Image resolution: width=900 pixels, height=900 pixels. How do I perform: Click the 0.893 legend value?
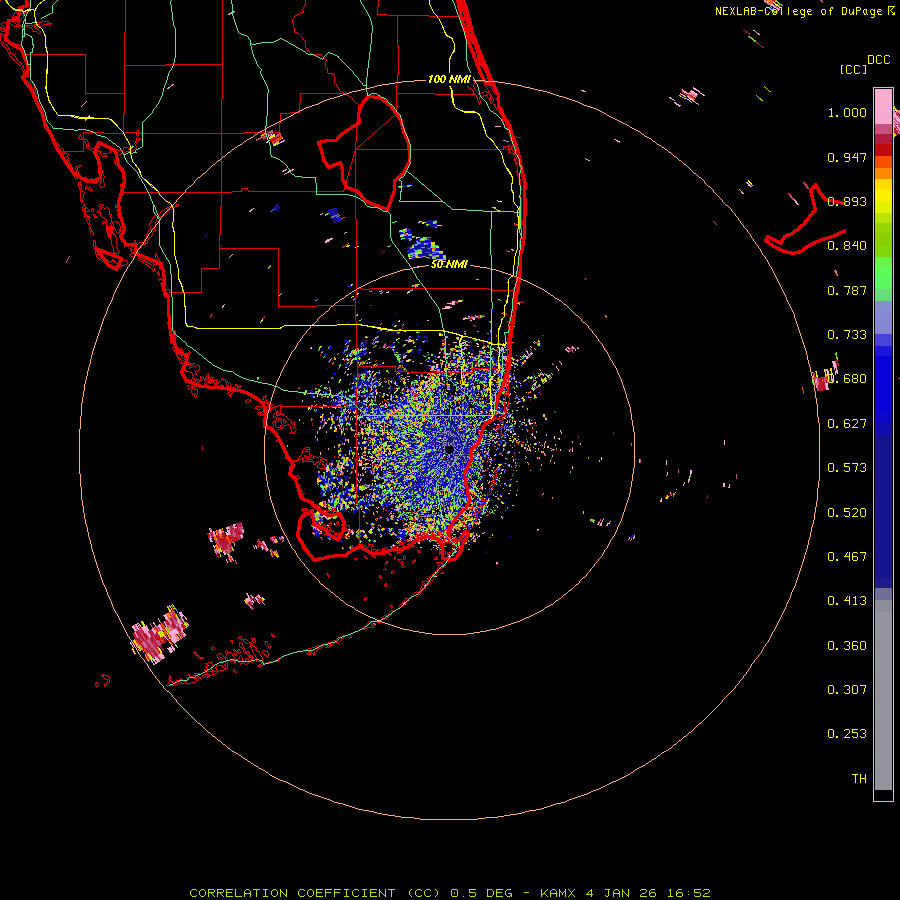click(847, 201)
